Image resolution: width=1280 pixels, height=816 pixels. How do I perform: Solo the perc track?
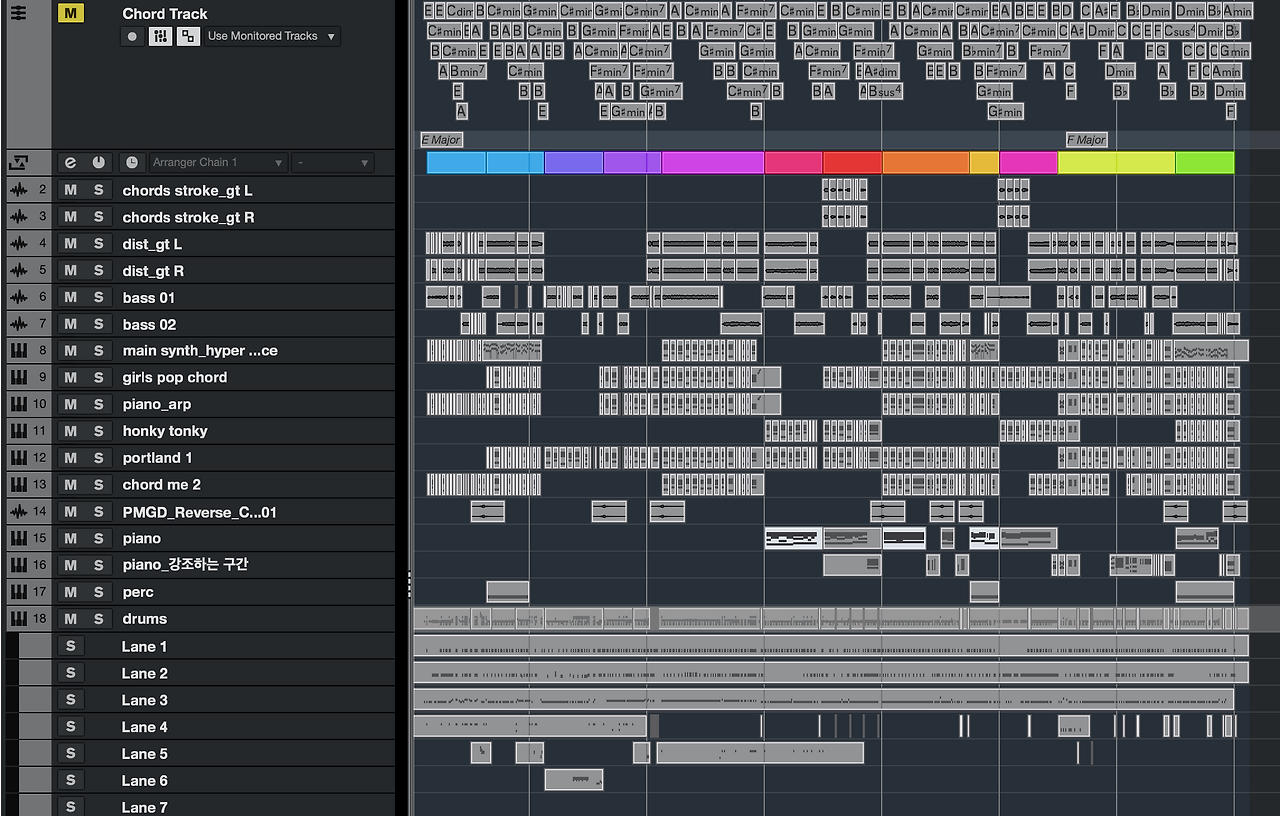[98, 592]
